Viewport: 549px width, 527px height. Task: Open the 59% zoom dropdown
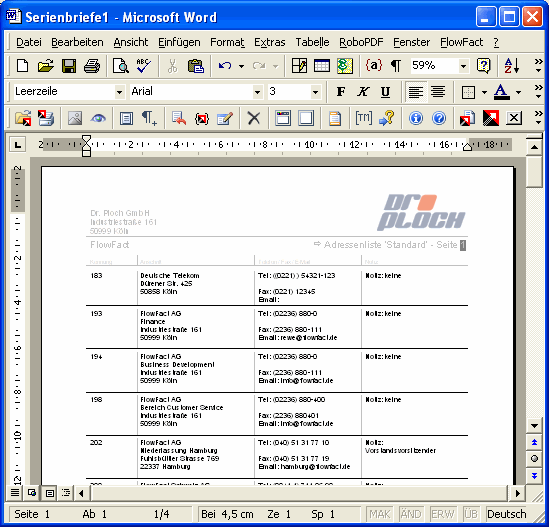click(463, 66)
